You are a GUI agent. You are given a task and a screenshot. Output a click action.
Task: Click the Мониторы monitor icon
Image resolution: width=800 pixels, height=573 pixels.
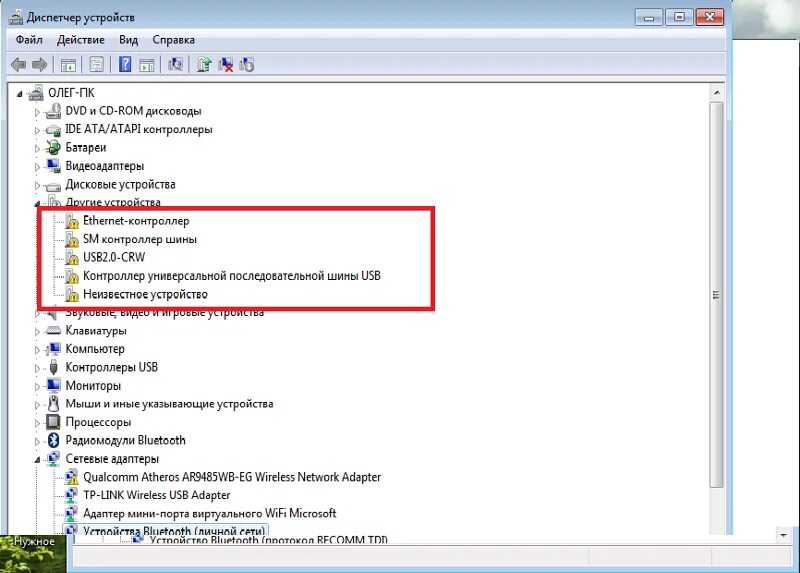pos(53,386)
